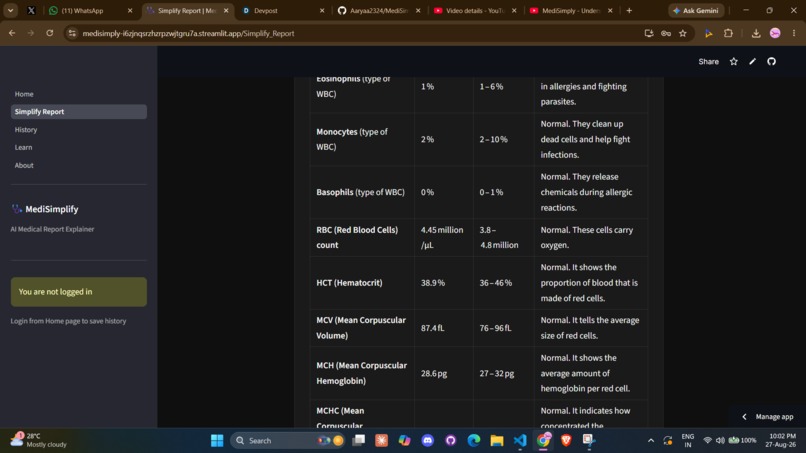Close the Devpost tab
806x453 pixels.
(x=322, y=10)
